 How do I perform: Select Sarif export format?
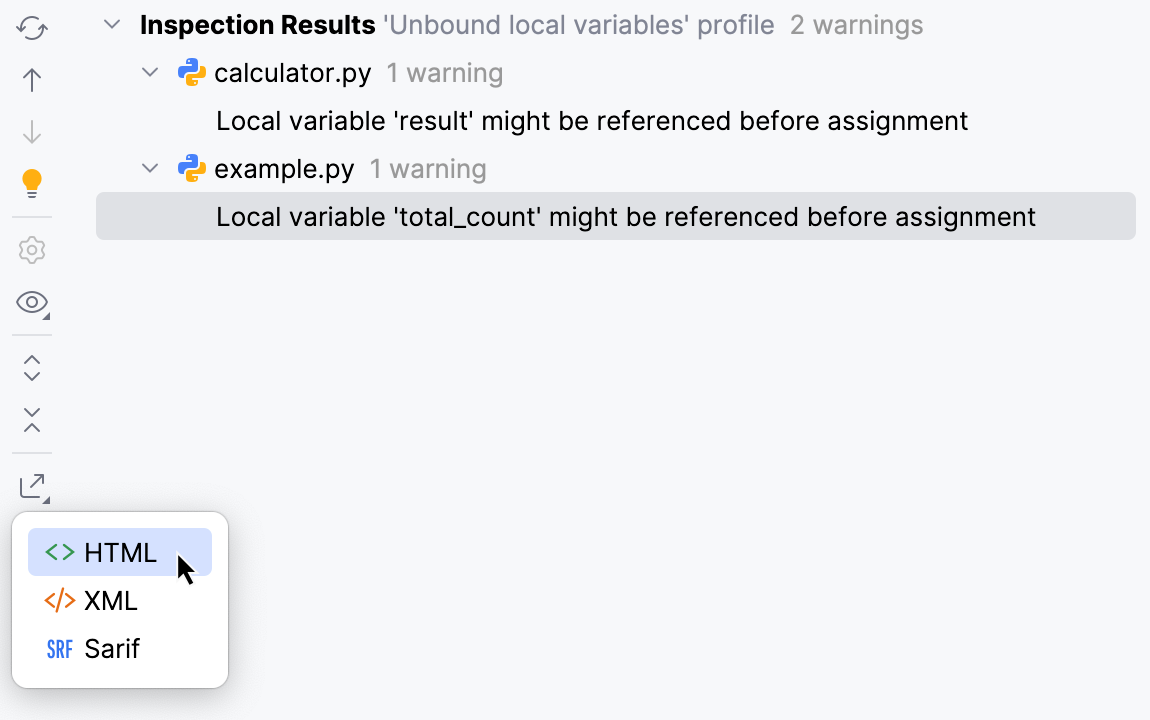[x=113, y=648]
